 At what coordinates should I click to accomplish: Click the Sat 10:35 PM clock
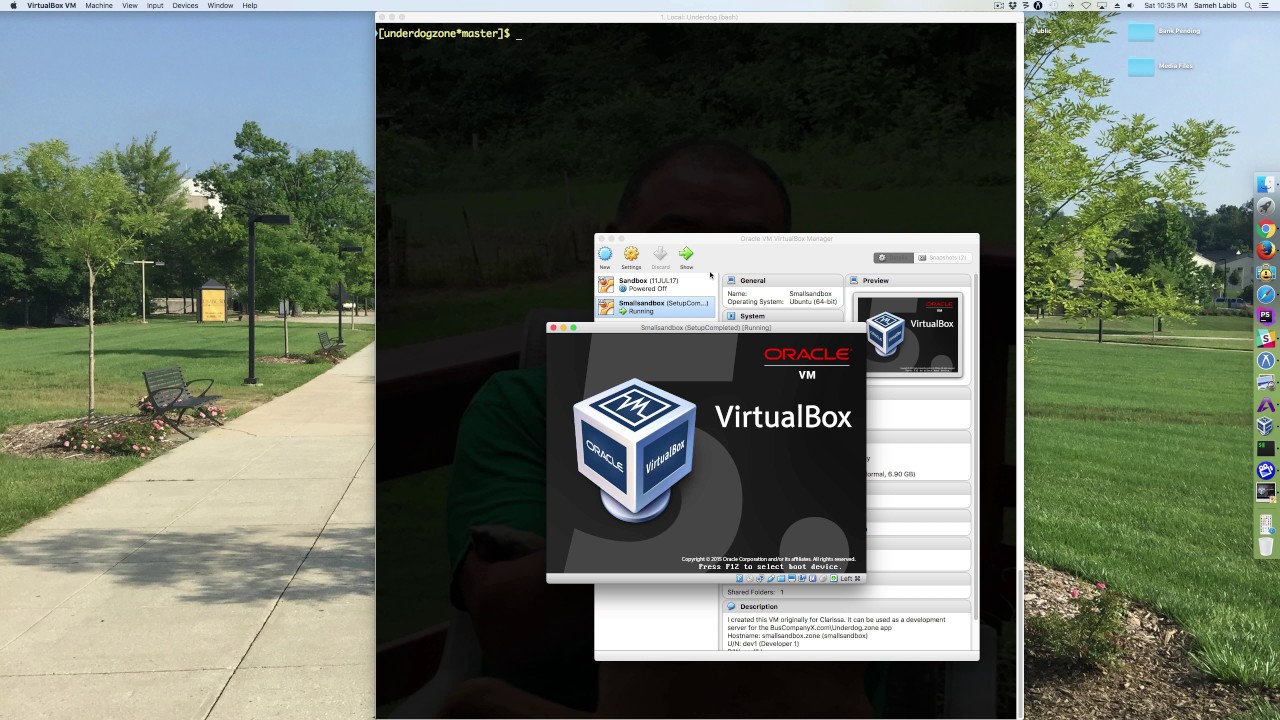(1166, 5)
